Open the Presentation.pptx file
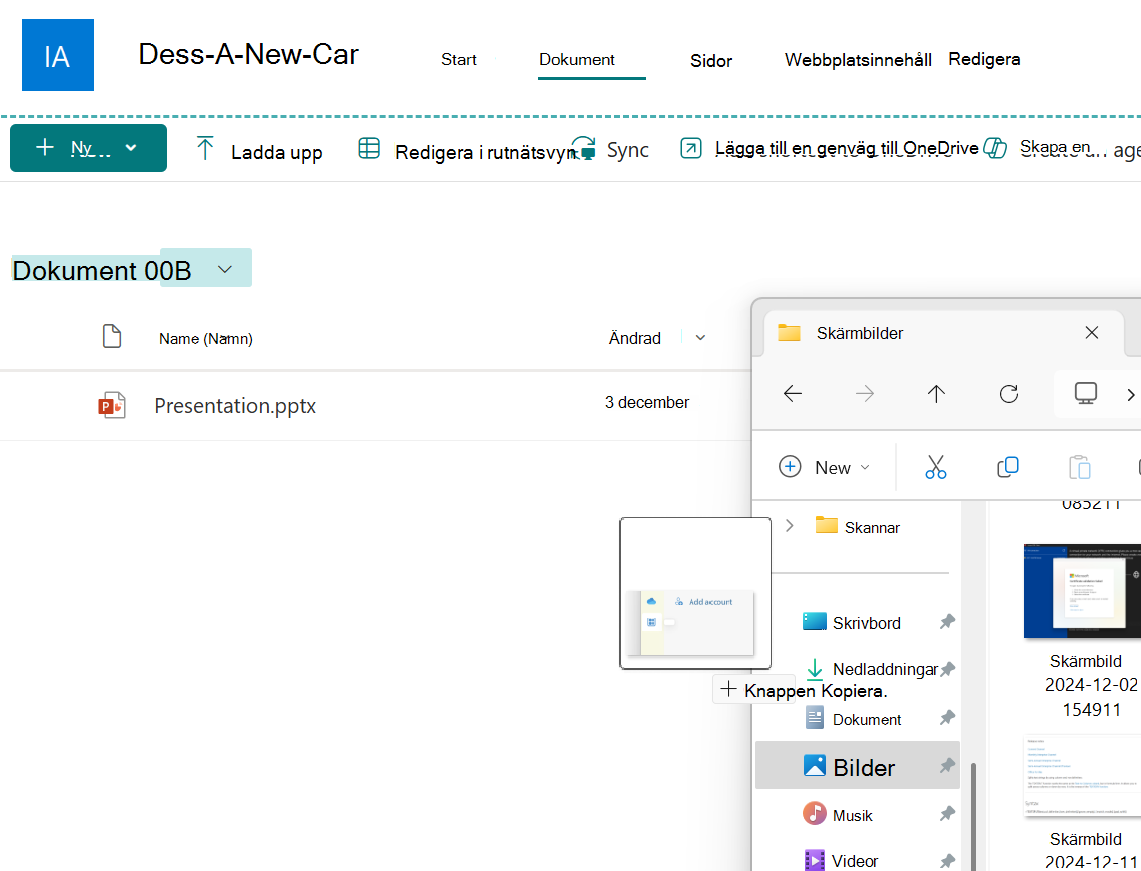This screenshot has height=871, width=1141. coord(235,405)
